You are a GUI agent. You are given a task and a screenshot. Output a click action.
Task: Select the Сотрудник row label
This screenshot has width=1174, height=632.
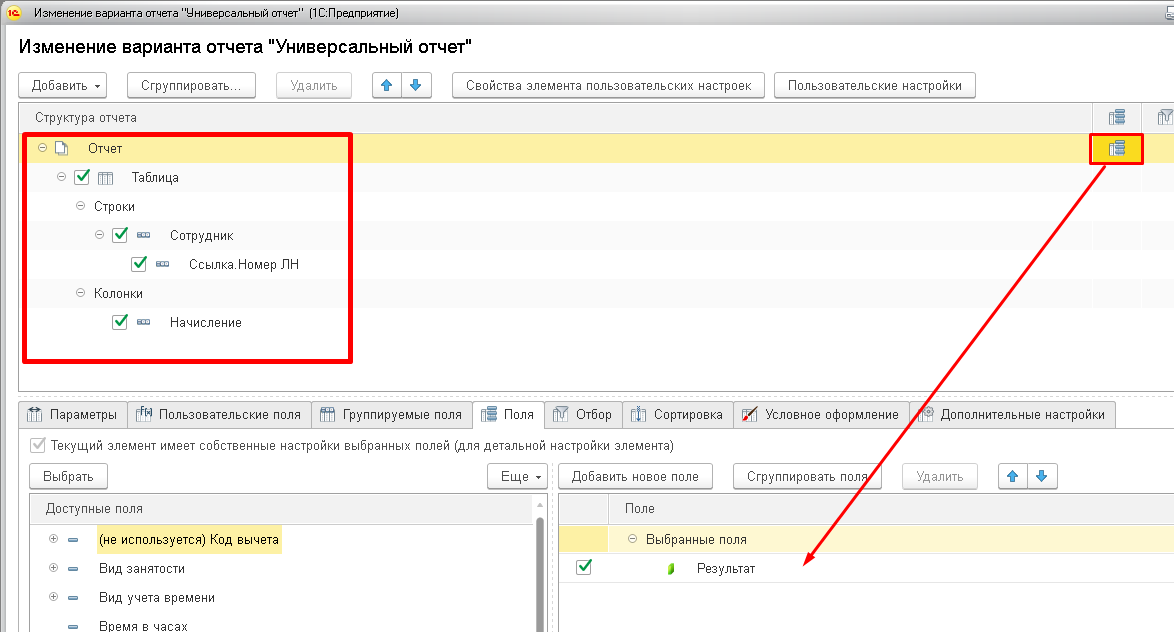201,235
